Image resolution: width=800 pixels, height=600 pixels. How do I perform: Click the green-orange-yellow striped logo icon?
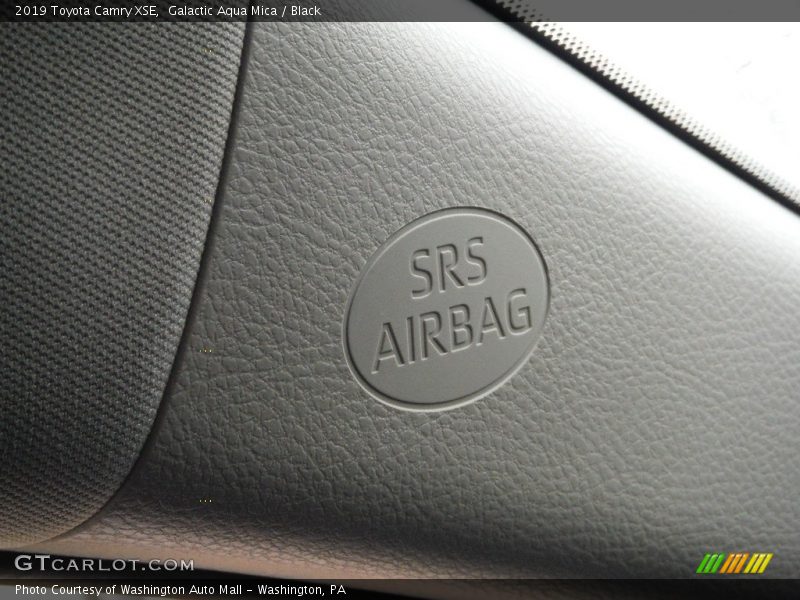coord(734,563)
